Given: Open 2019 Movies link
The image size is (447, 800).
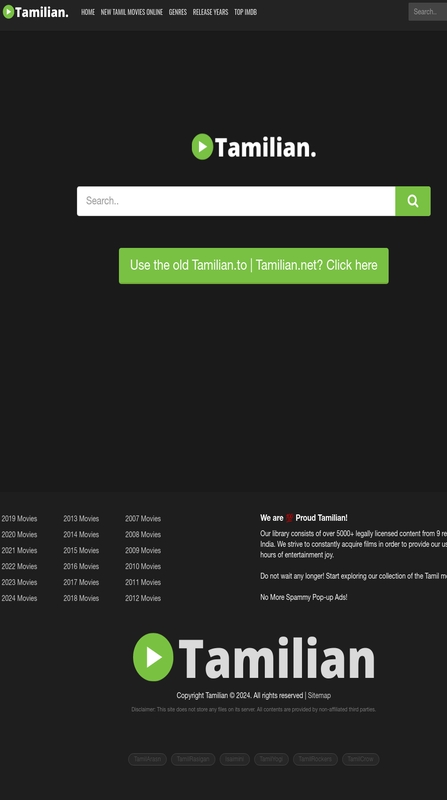Looking at the screenshot, I should 19,518.
